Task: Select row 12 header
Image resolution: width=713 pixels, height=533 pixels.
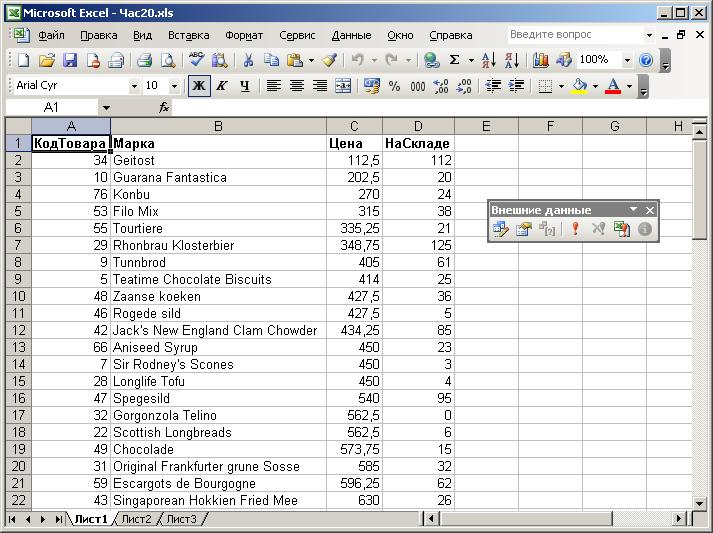Action: 18,331
